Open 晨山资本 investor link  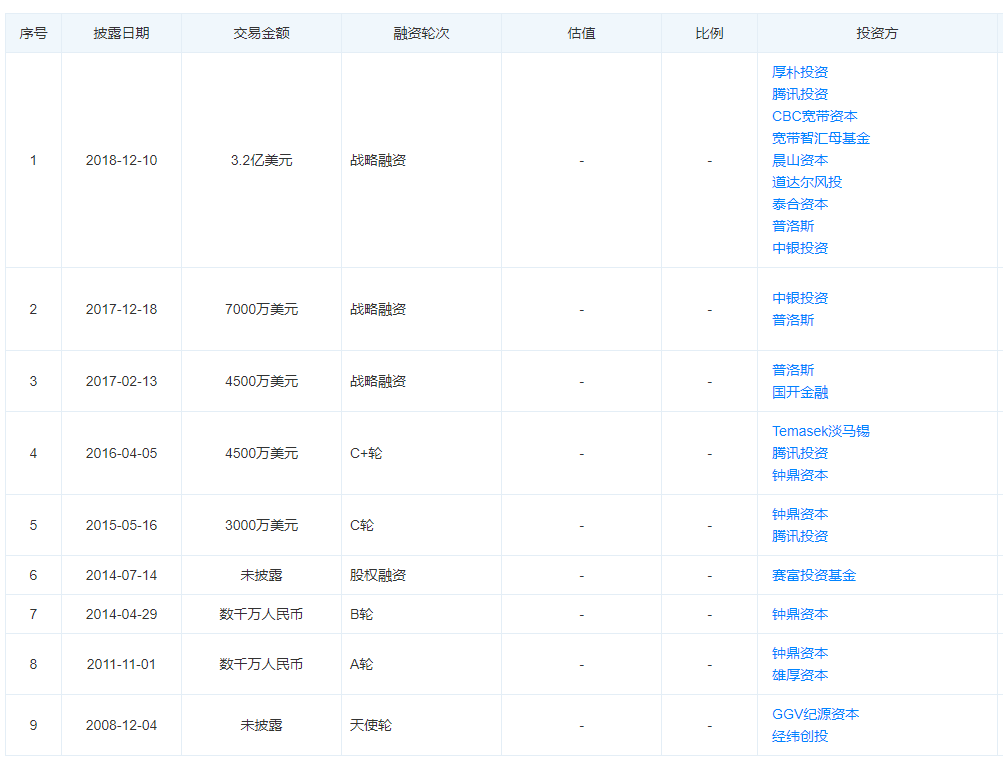pyautogui.click(x=800, y=160)
